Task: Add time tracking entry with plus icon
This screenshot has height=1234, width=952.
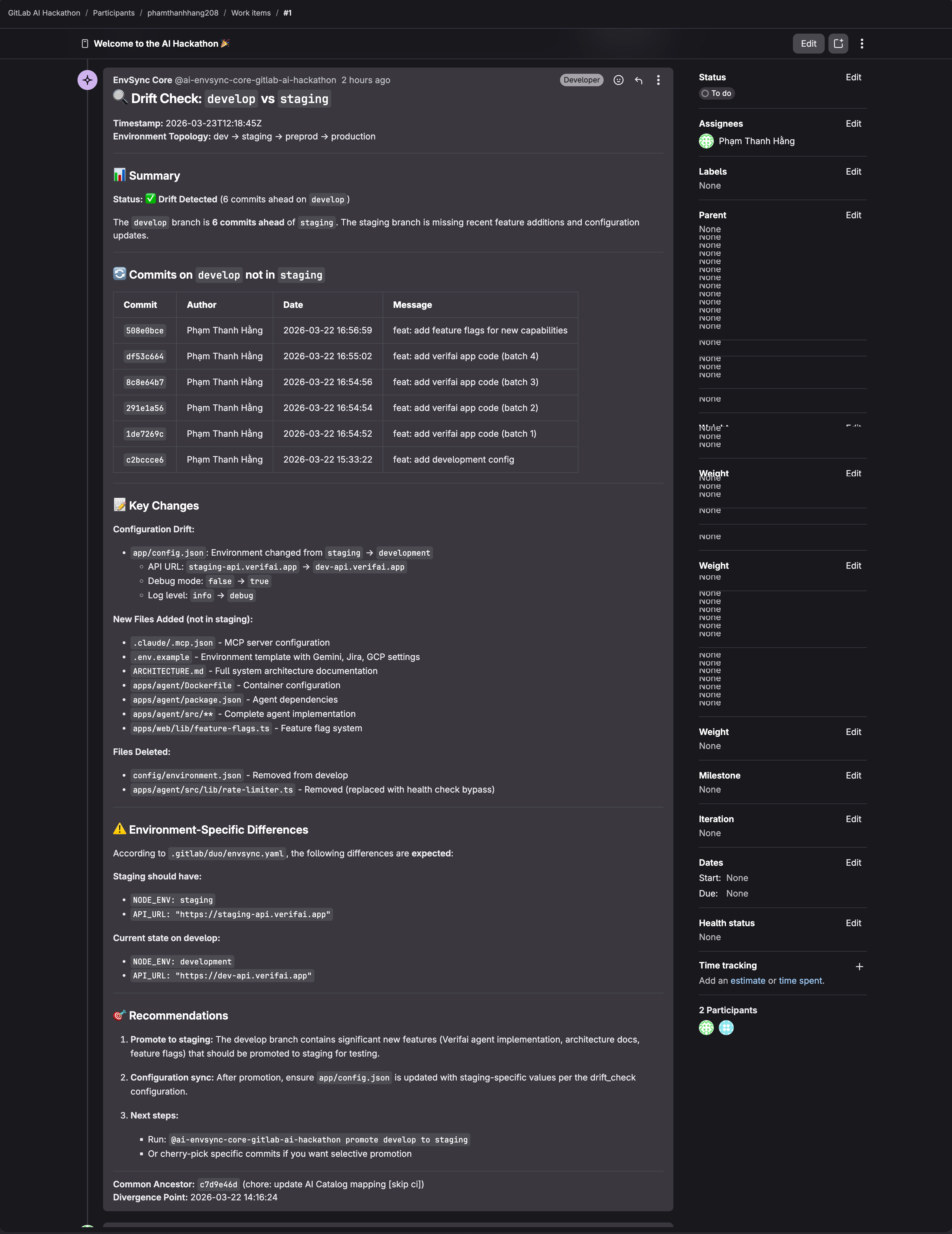Action: pos(859,967)
